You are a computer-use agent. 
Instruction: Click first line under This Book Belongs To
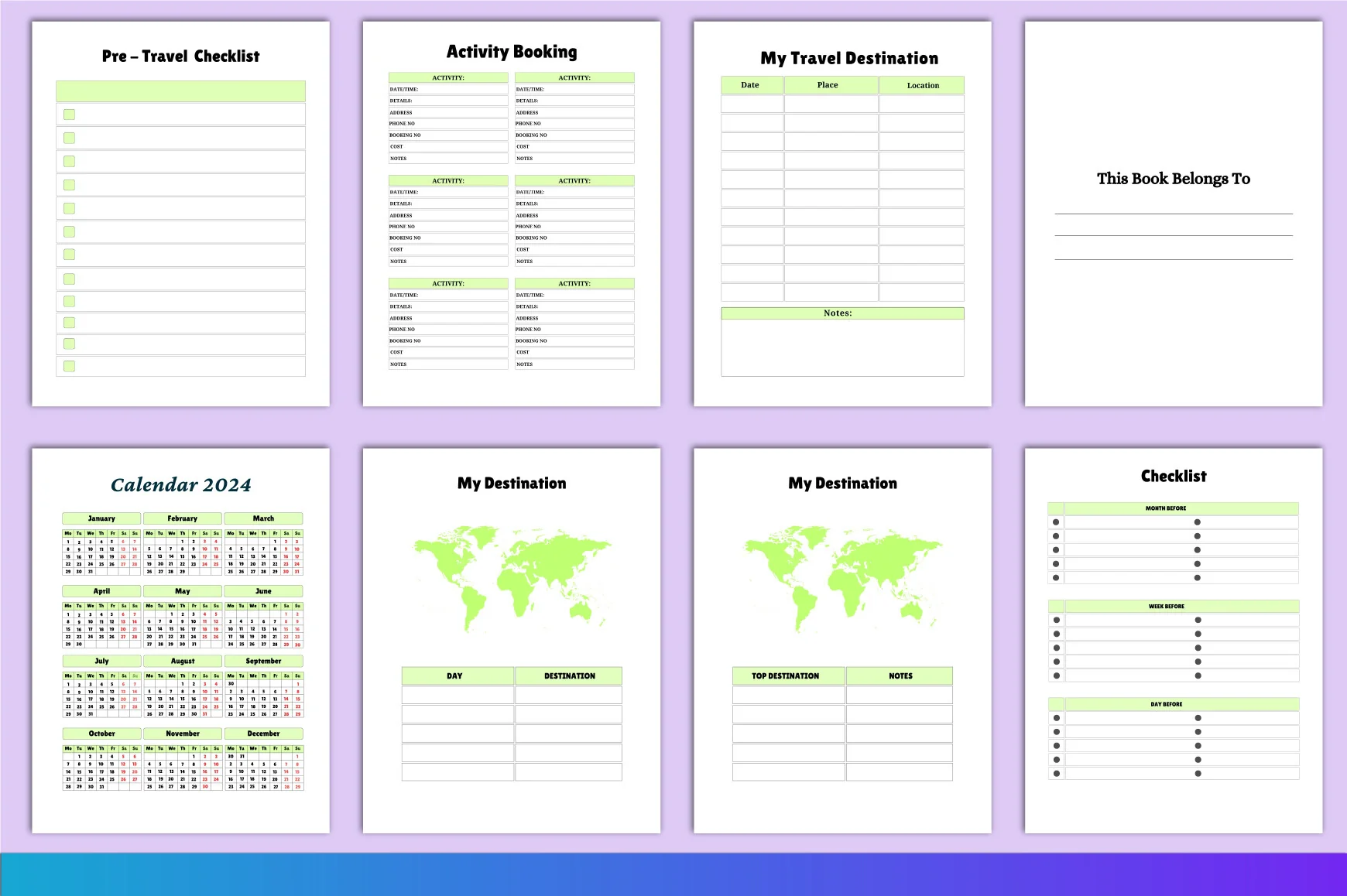[1174, 214]
